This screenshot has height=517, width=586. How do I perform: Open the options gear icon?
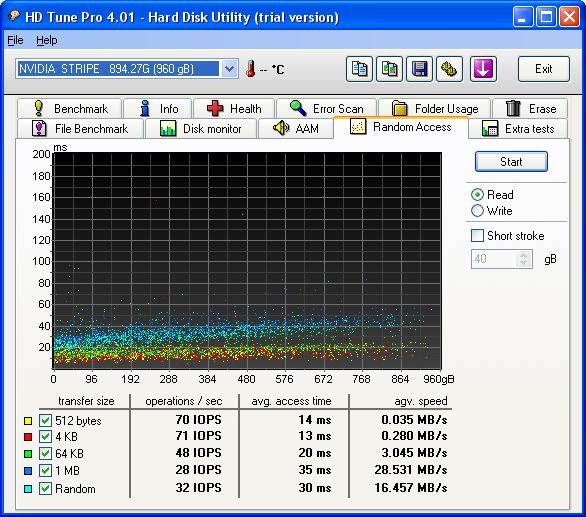click(x=450, y=69)
